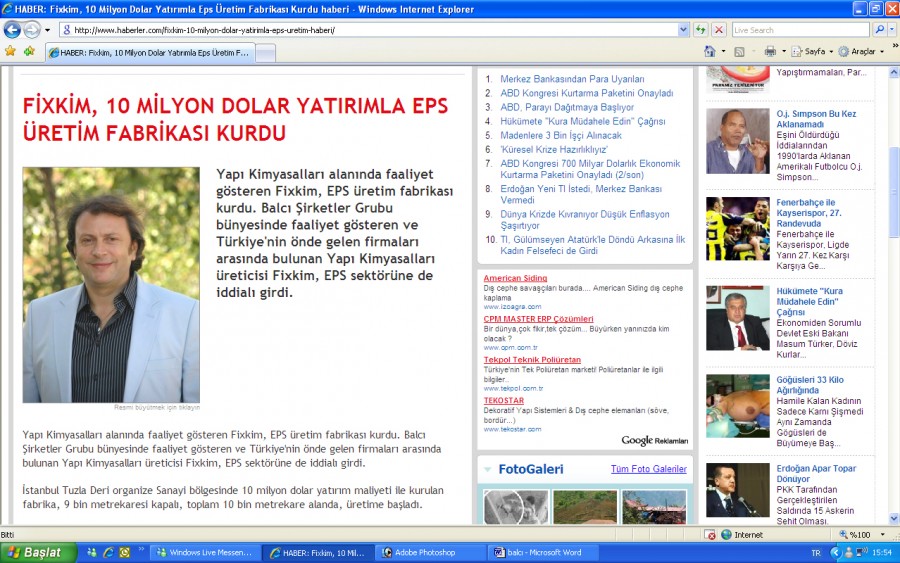This screenshot has height=563, width=900.
Task: Open Tekpol Teknik Poliüretan ad link
Action: click(532, 359)
